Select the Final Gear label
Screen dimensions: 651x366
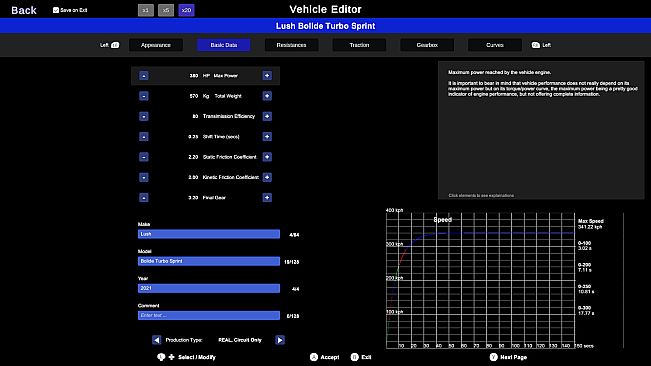point(214,198)
